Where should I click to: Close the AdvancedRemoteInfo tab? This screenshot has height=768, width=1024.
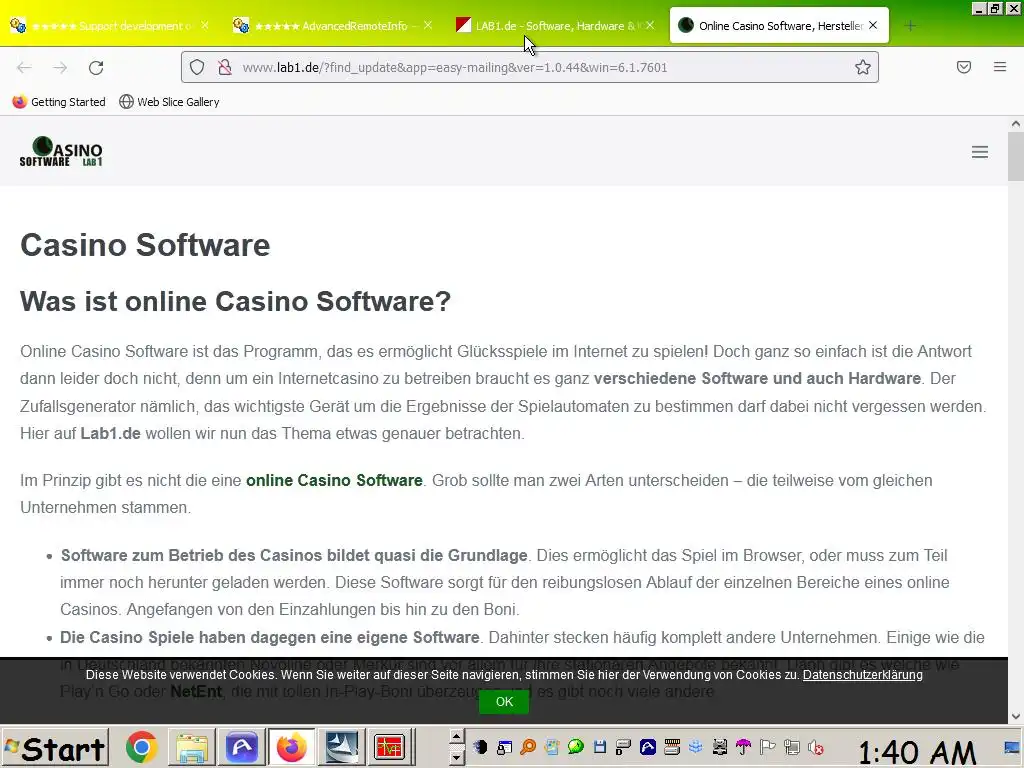[428, 25]
